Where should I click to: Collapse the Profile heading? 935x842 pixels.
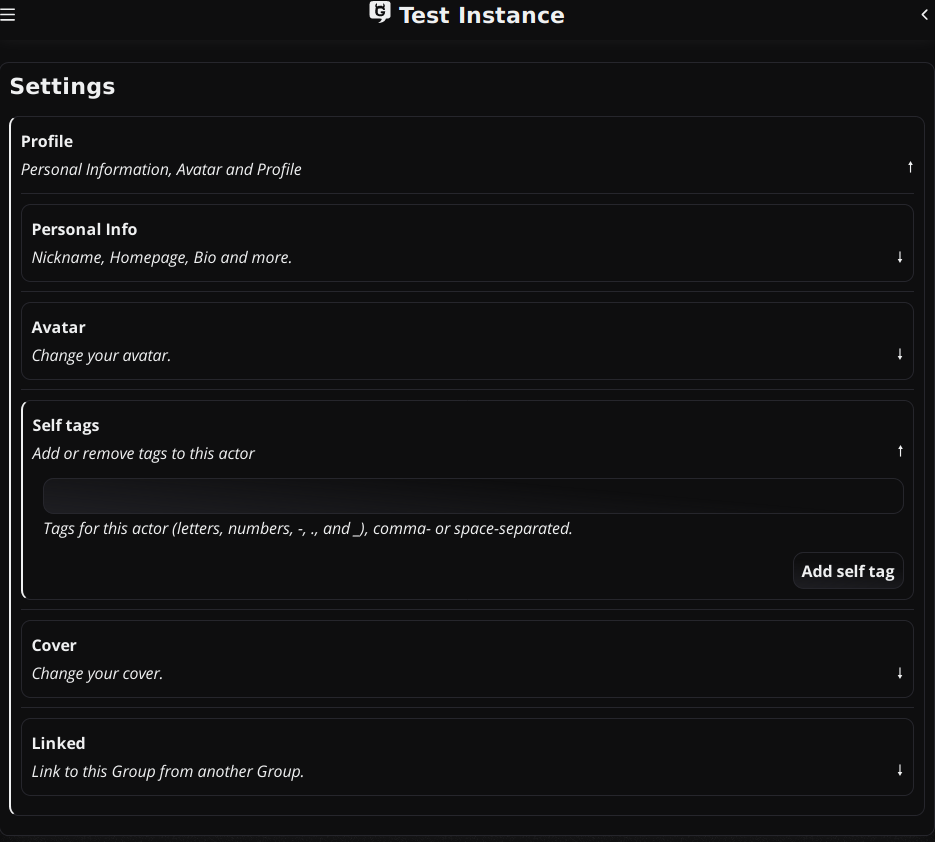(47, 141)
